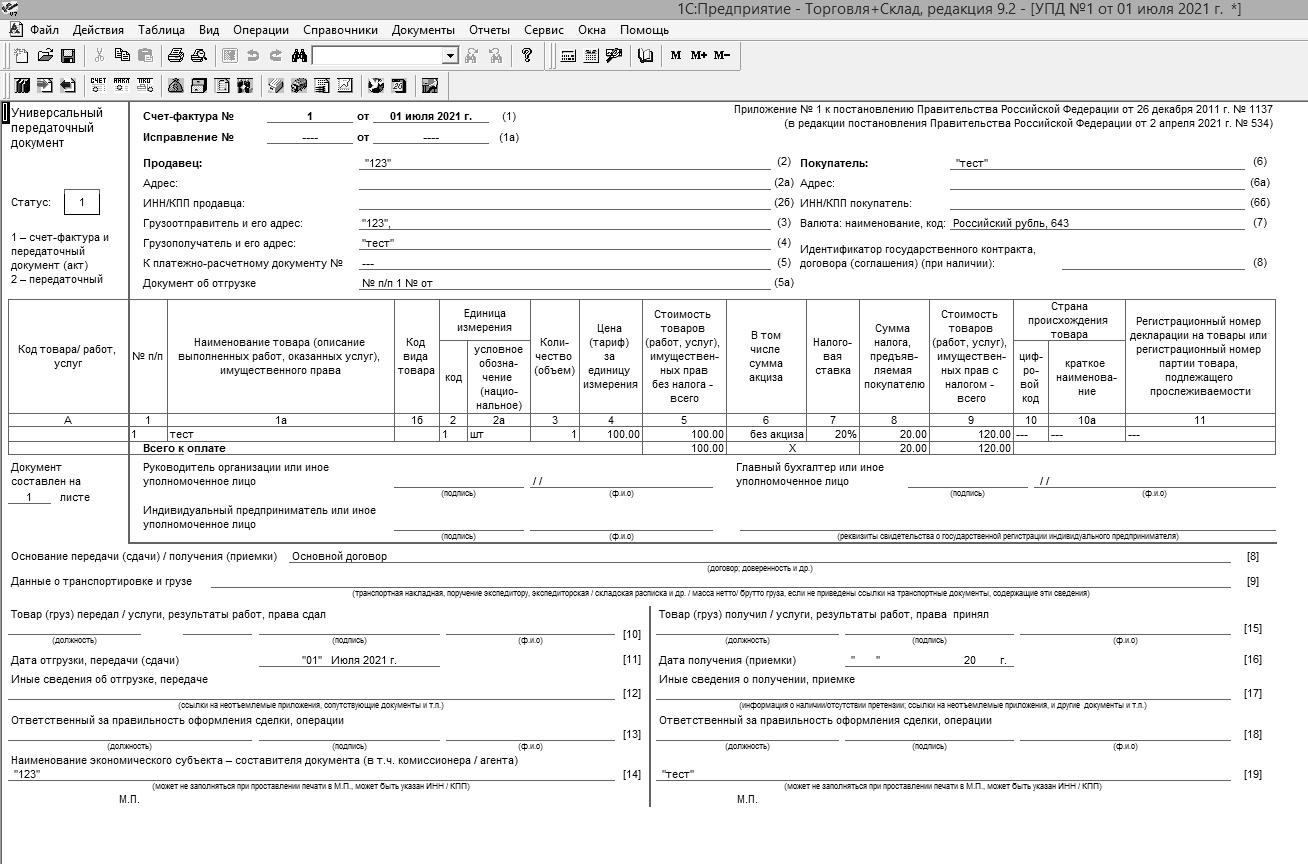Click the 1C application icon in title bar
Screen dimensions: 1308x864
(10, 8)
